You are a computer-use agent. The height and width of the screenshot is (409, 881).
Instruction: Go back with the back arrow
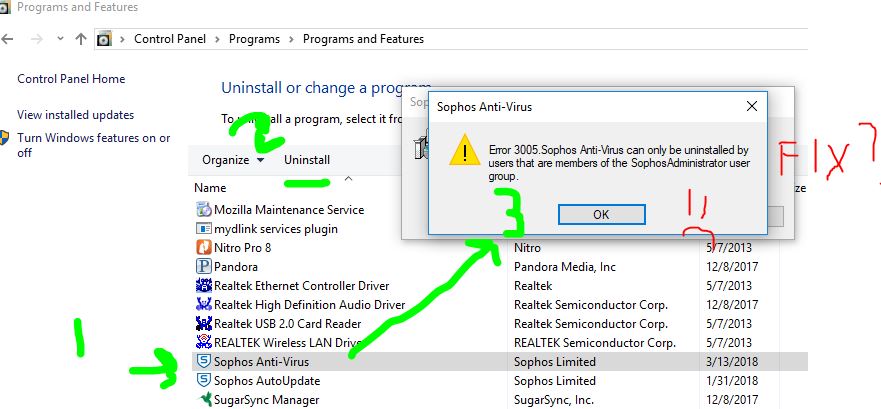7,39
